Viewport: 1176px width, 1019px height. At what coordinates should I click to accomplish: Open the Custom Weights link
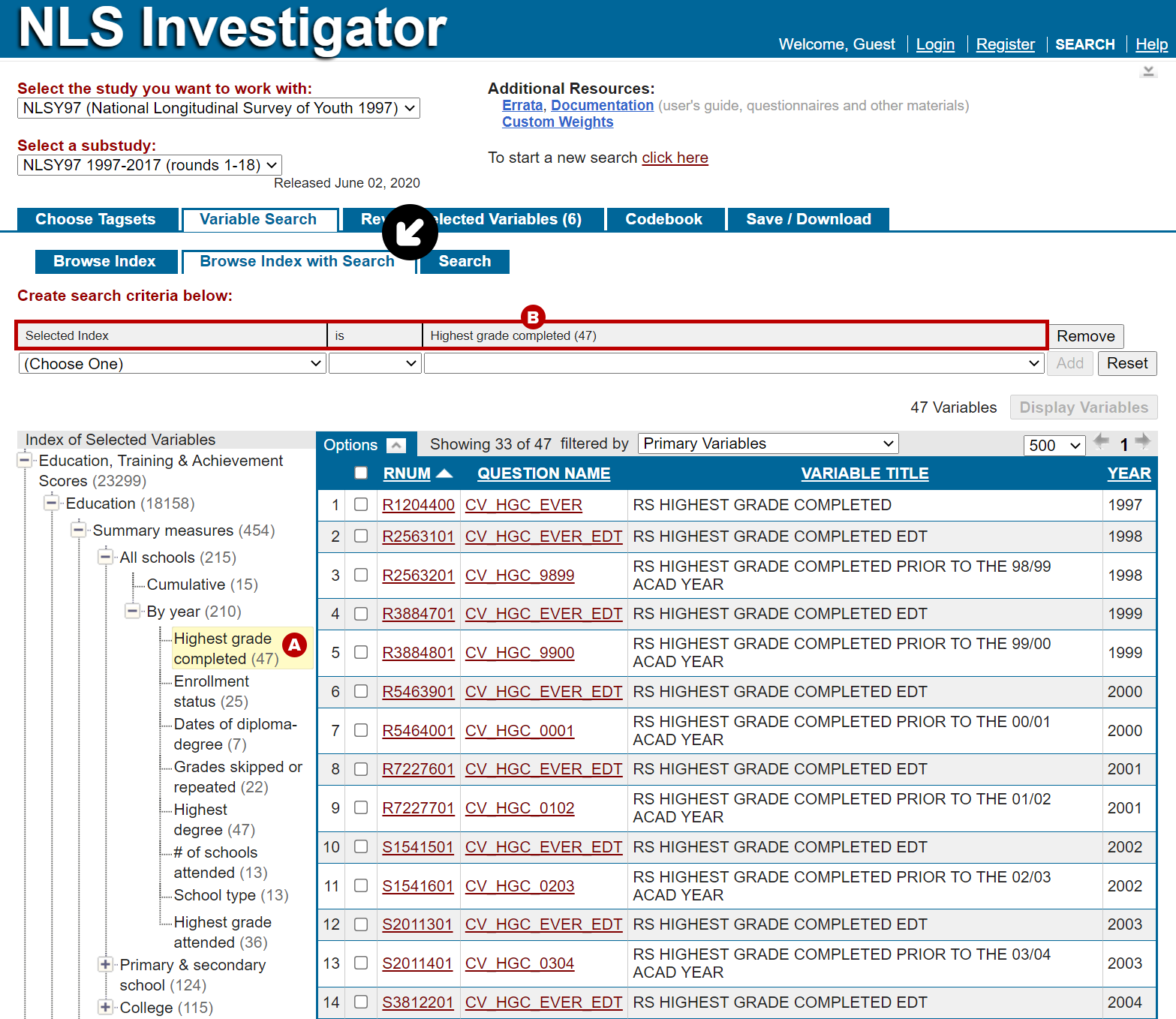[558, 122]
